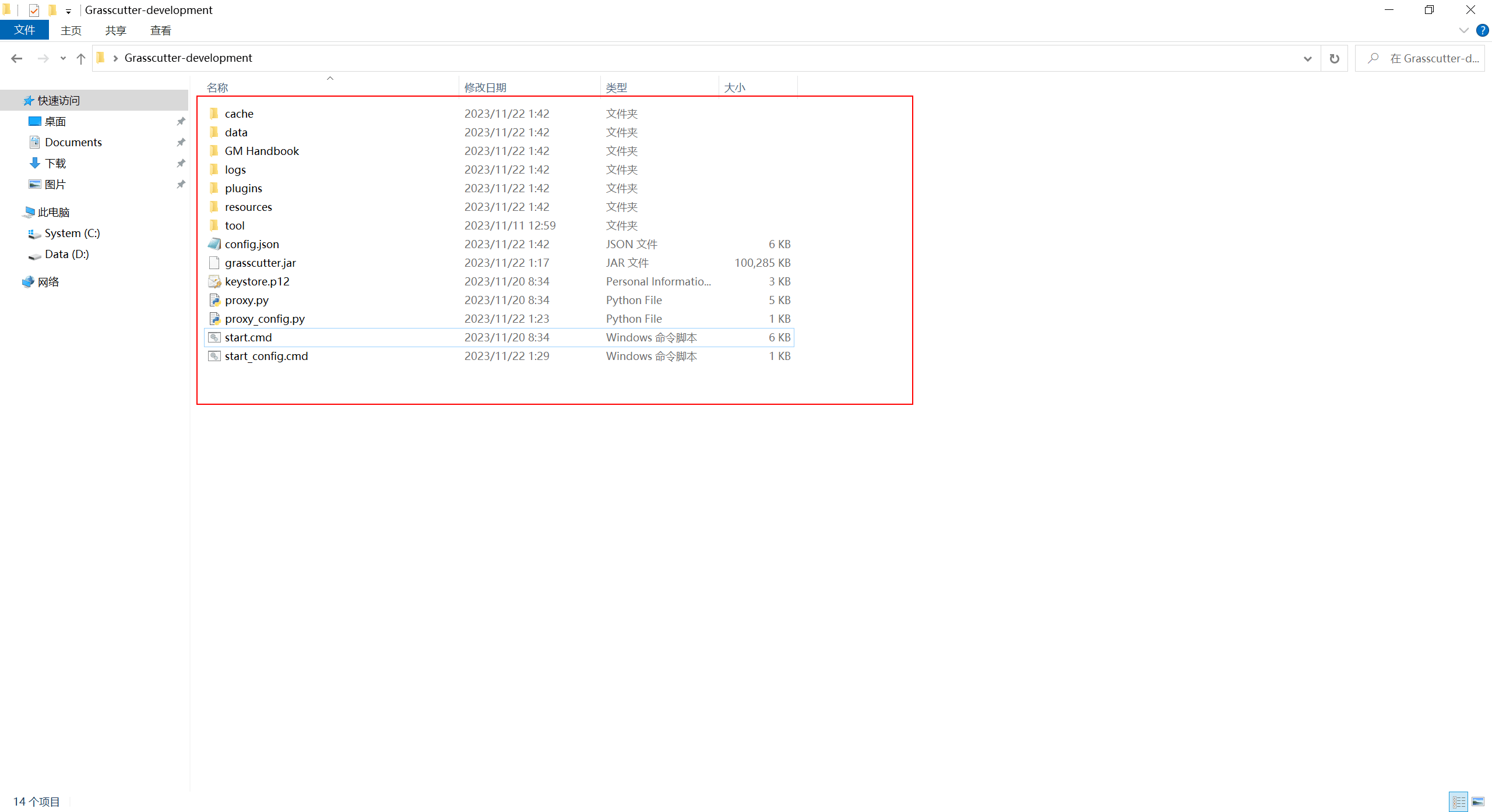Click the start.cmd script icon
1492x812 pixels.
coord(214,337)
